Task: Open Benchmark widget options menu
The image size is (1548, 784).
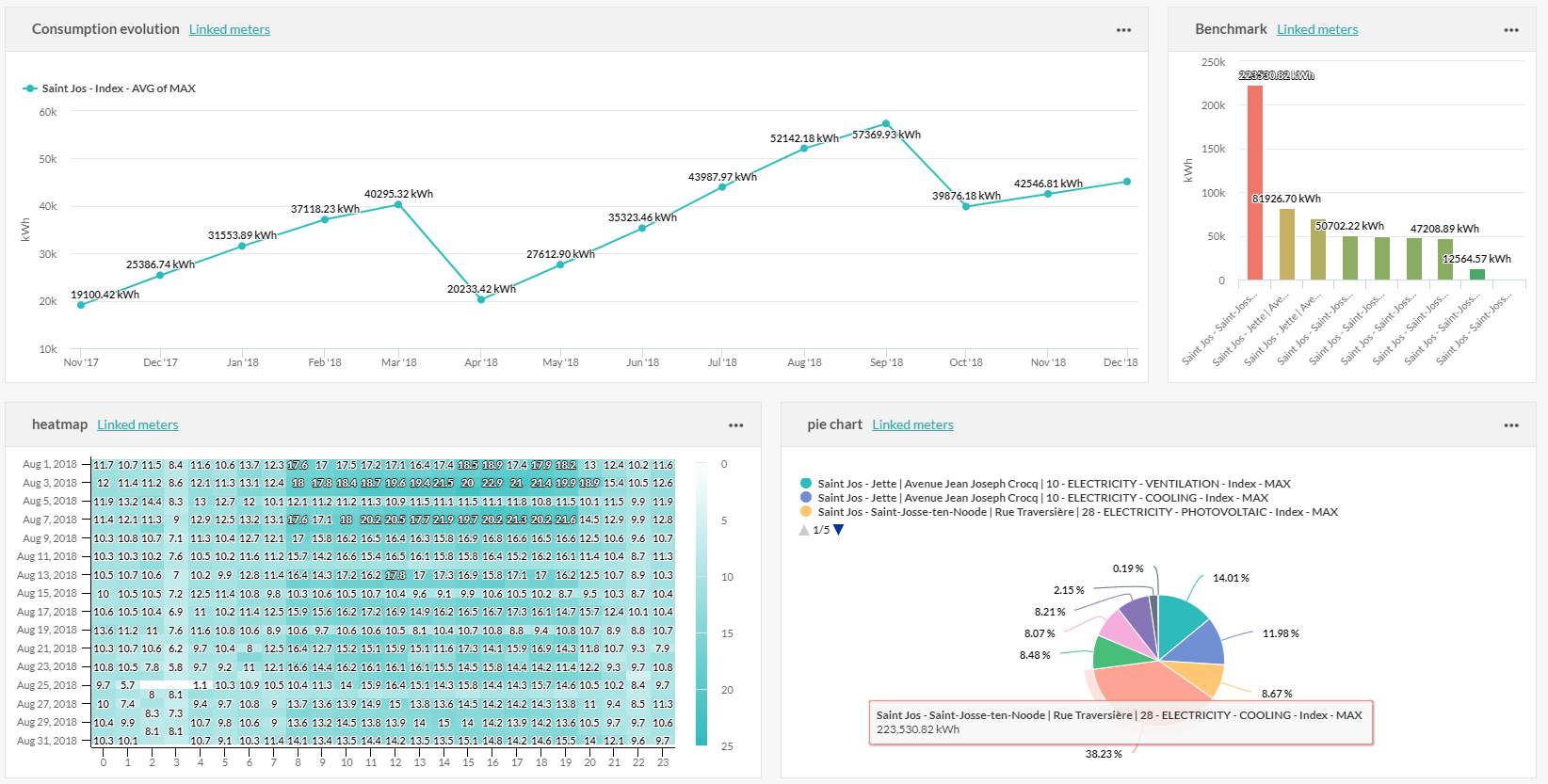Action: coord(1511,30)
